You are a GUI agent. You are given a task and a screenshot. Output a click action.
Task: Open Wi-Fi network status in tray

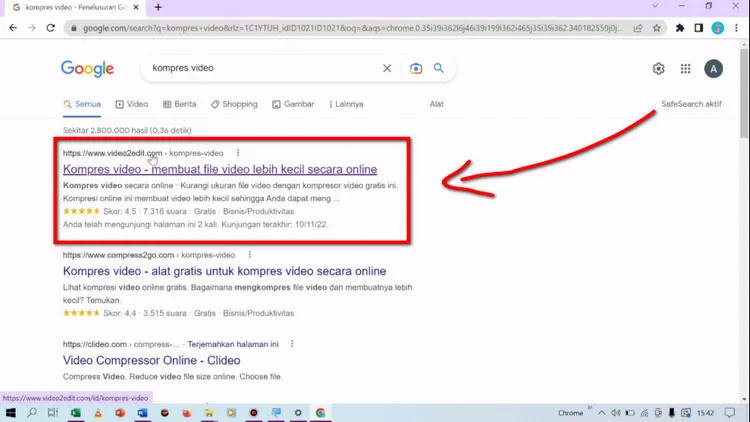click(x=644, y=413)
